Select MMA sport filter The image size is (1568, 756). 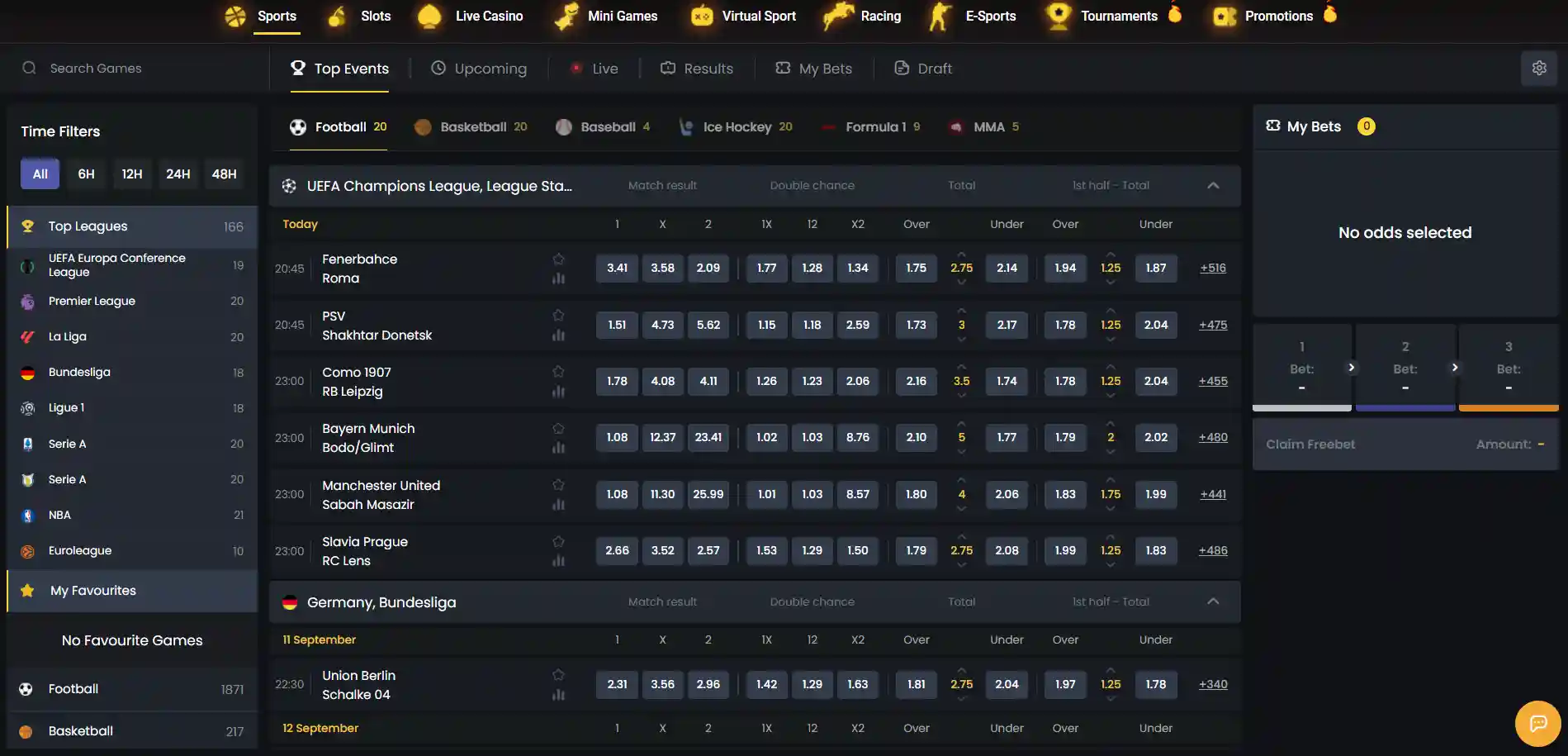click(984, 127)
